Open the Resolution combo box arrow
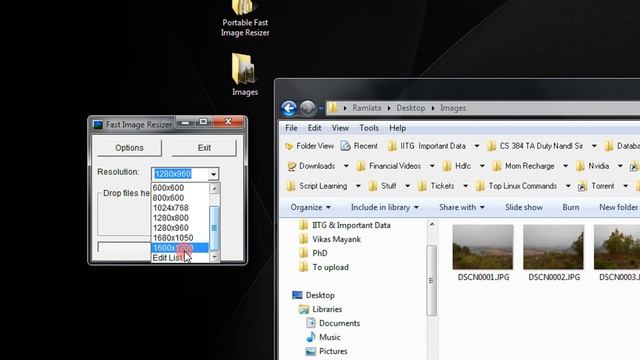 tap(213, 174)
